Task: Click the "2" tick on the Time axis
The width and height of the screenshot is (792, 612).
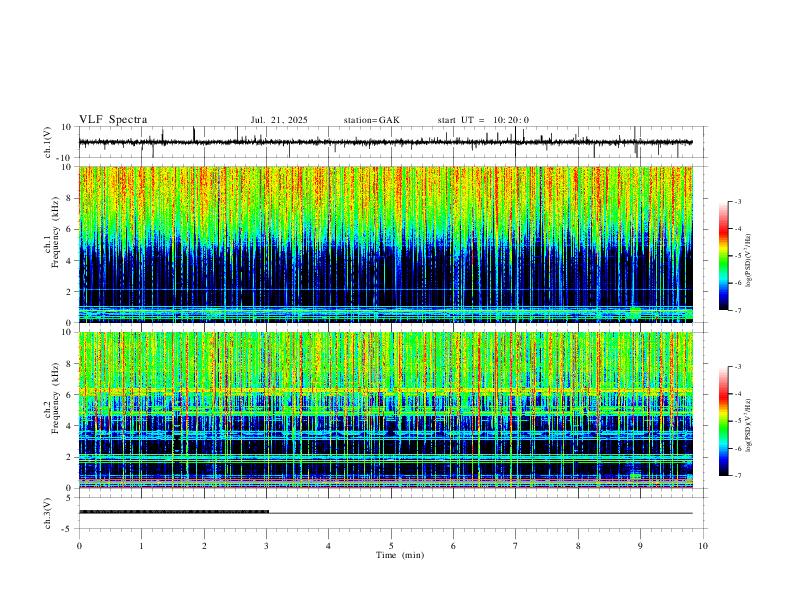Action: tap(204, 546)
